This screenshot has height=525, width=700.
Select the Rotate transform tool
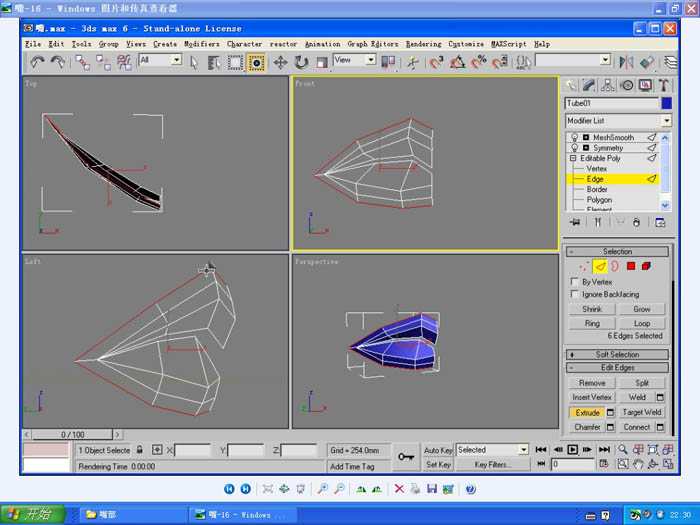coord(301,62)
